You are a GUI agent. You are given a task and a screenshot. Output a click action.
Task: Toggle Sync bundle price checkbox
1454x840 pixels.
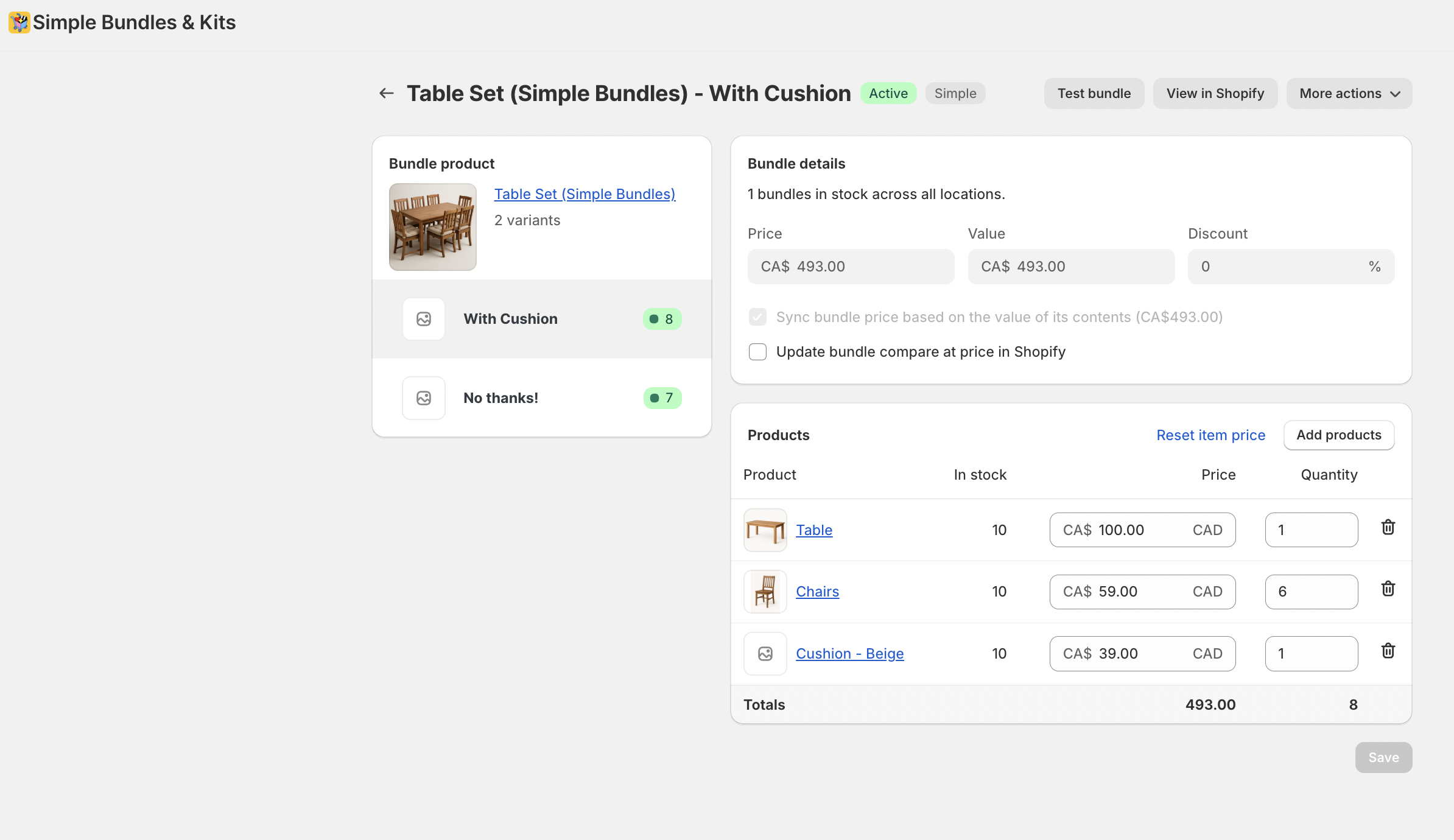click(x=757, y=317)
